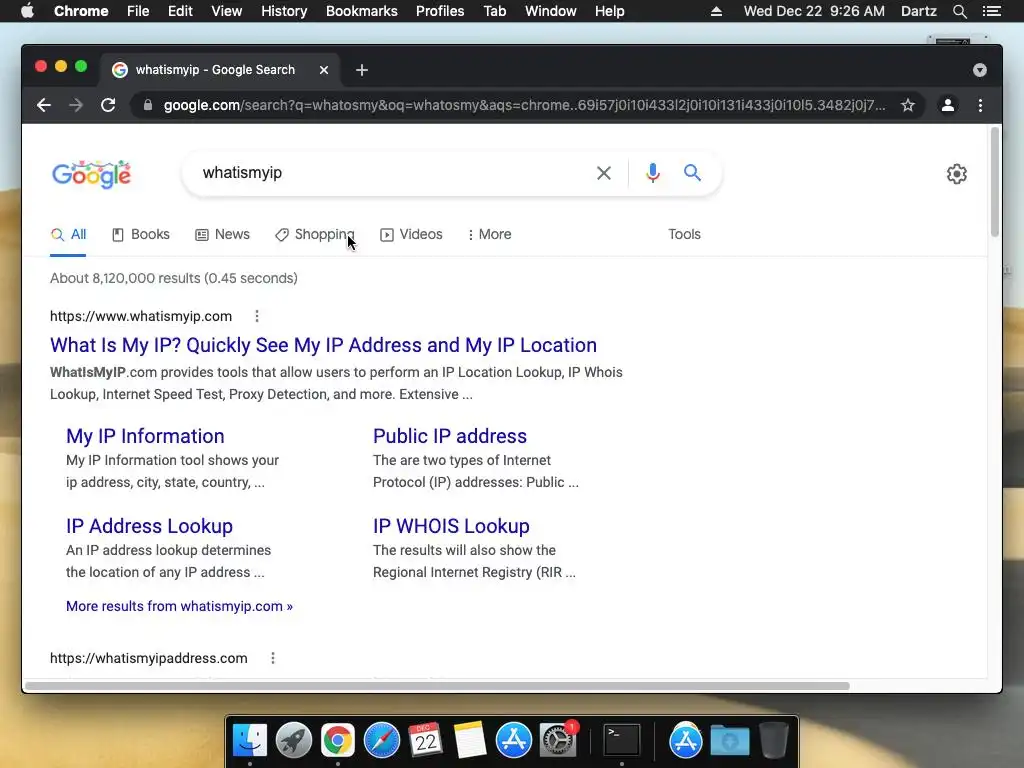Open the IP Address Lookup sitelink
1024x768 pixels.
click(150, 526)
